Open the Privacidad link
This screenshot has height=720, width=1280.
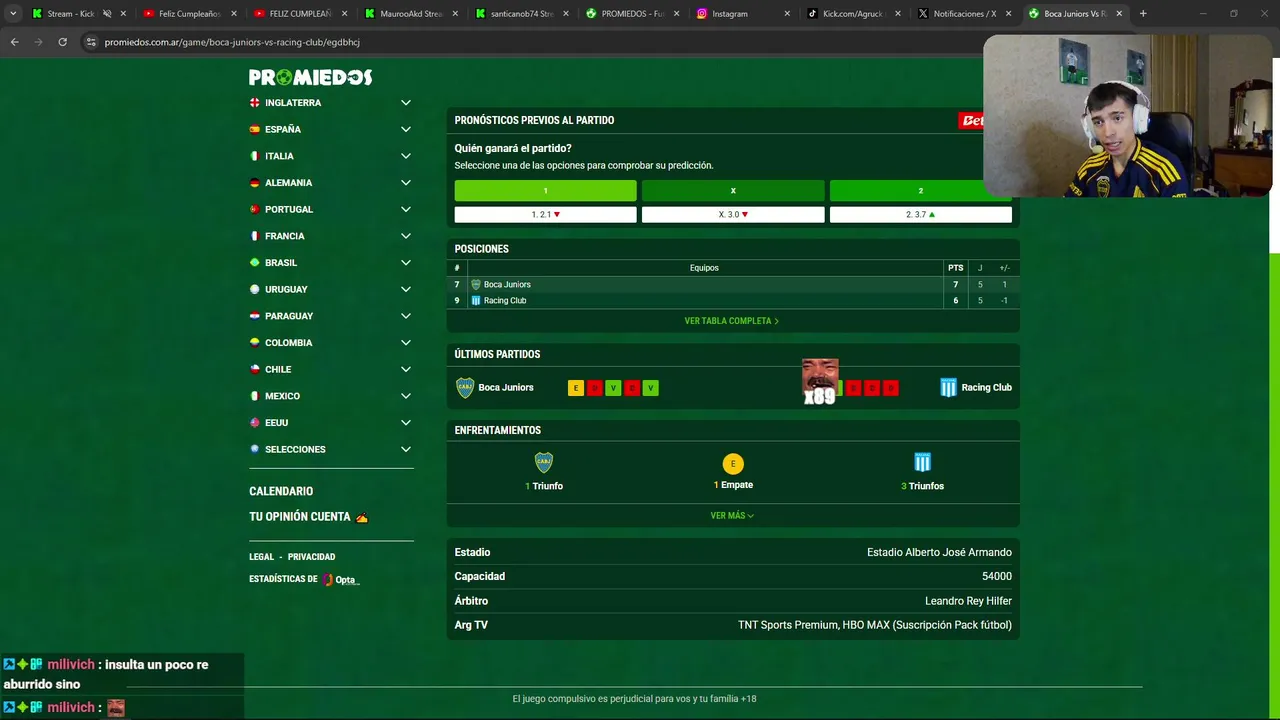pos(311,557)
